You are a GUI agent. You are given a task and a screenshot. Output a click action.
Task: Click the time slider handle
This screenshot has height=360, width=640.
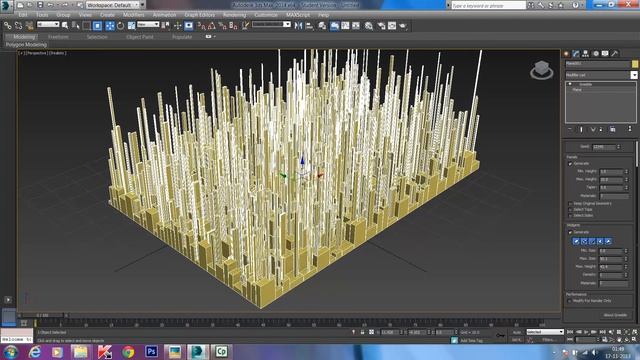pyautogui.click(x=42, y=316)
